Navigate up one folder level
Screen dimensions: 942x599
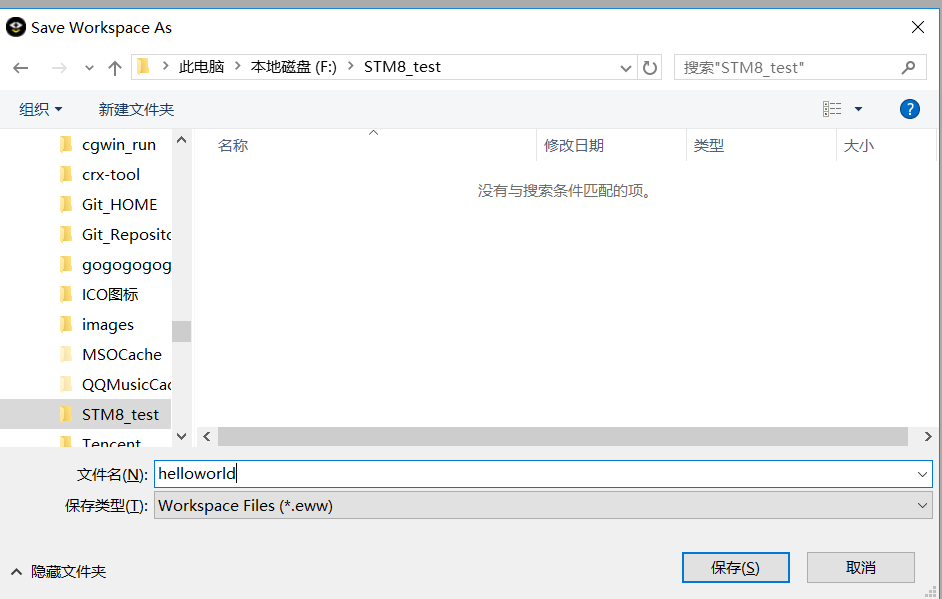tap(115, 66)
